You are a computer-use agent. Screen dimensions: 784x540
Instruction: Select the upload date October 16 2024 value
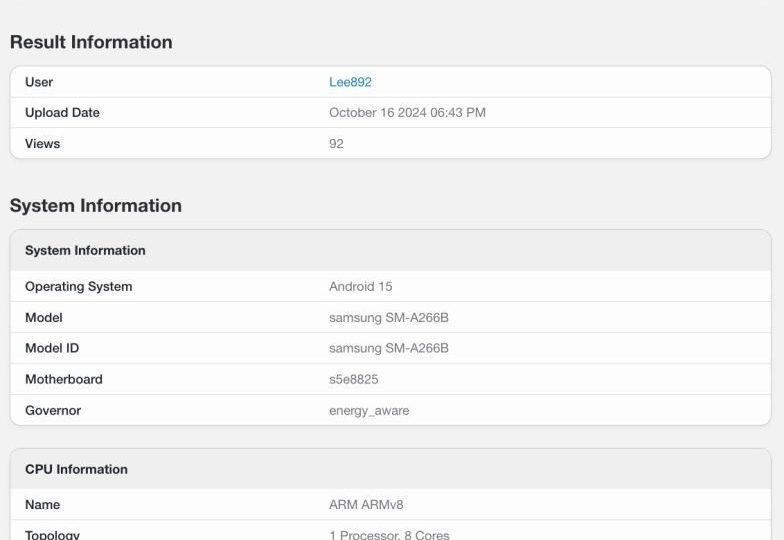coord(407,113)
